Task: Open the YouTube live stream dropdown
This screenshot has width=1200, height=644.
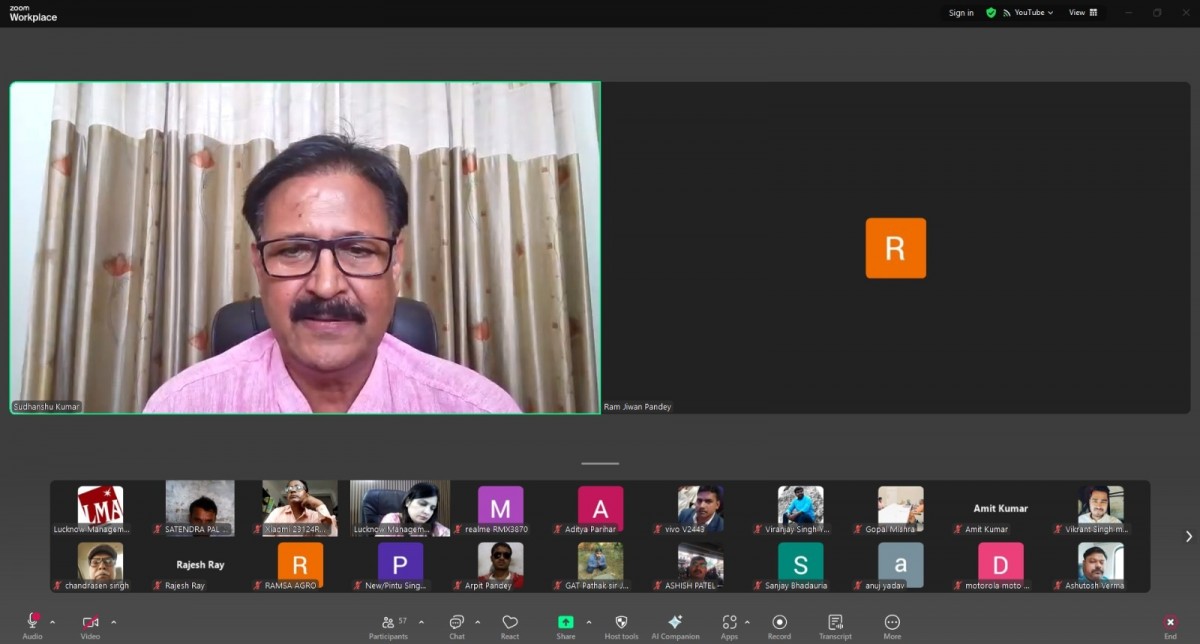Action: [1028, 13]
